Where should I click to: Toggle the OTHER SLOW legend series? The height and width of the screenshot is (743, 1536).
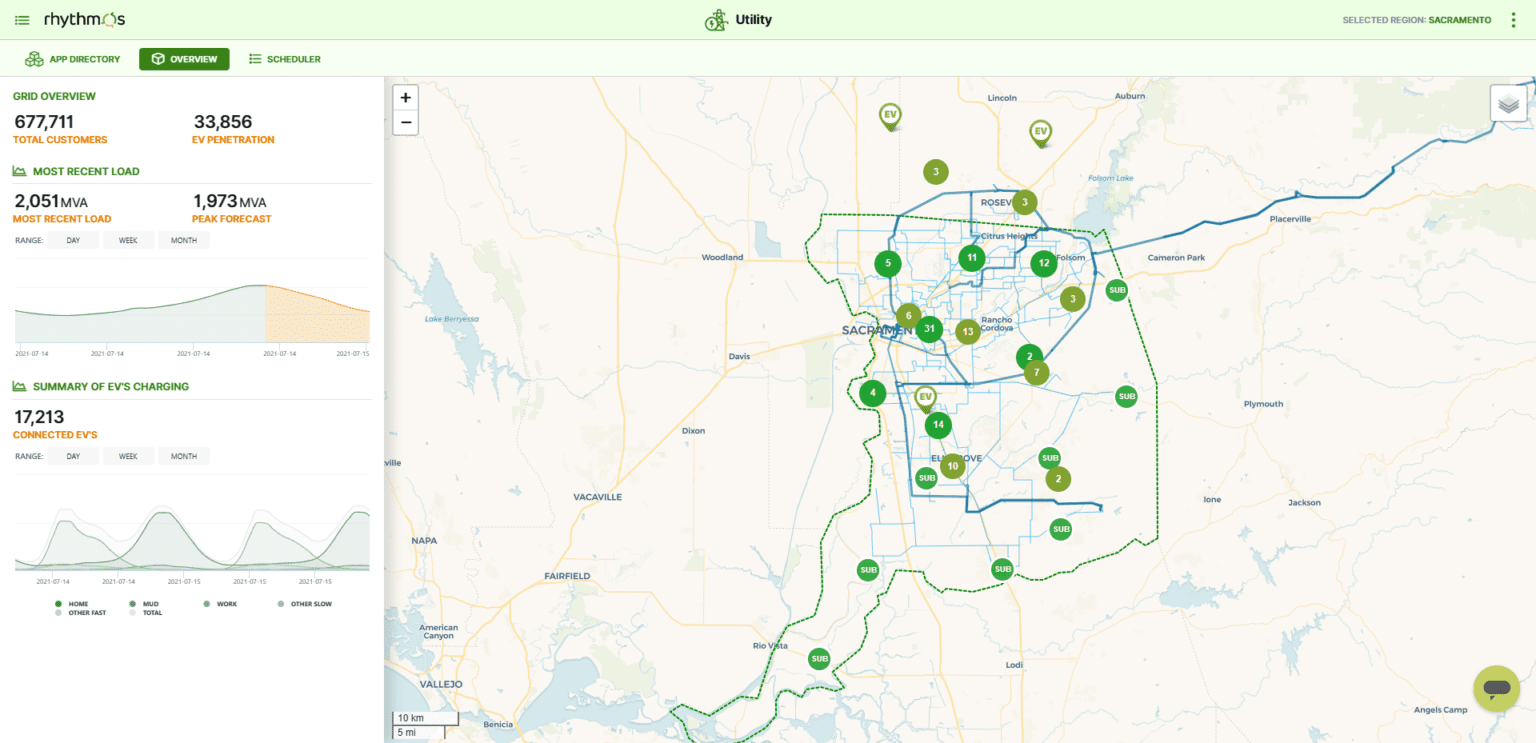[x=304, y=604]
